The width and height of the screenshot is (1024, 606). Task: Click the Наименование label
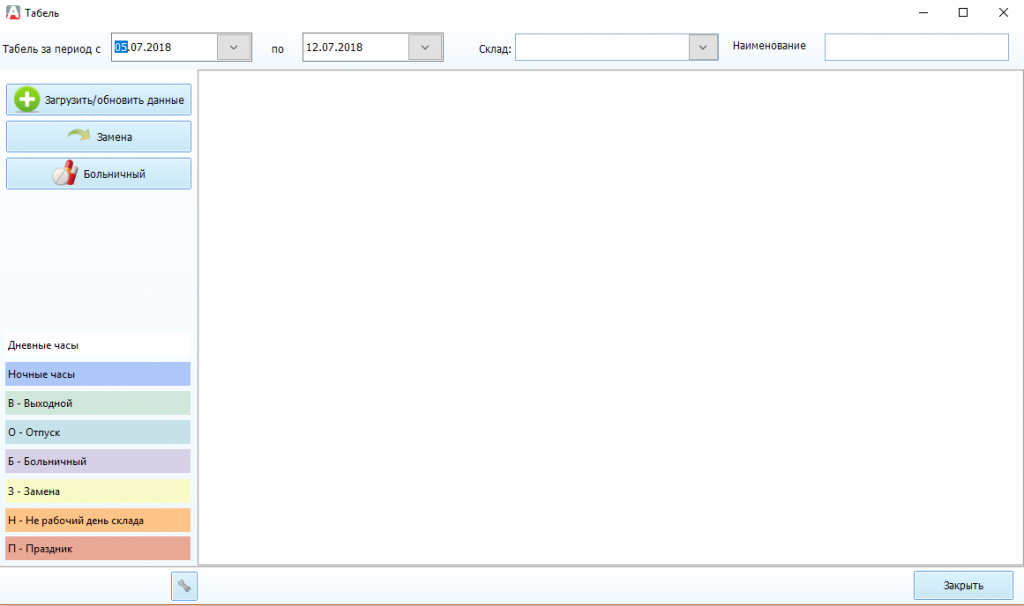click(x=769, y=46)
